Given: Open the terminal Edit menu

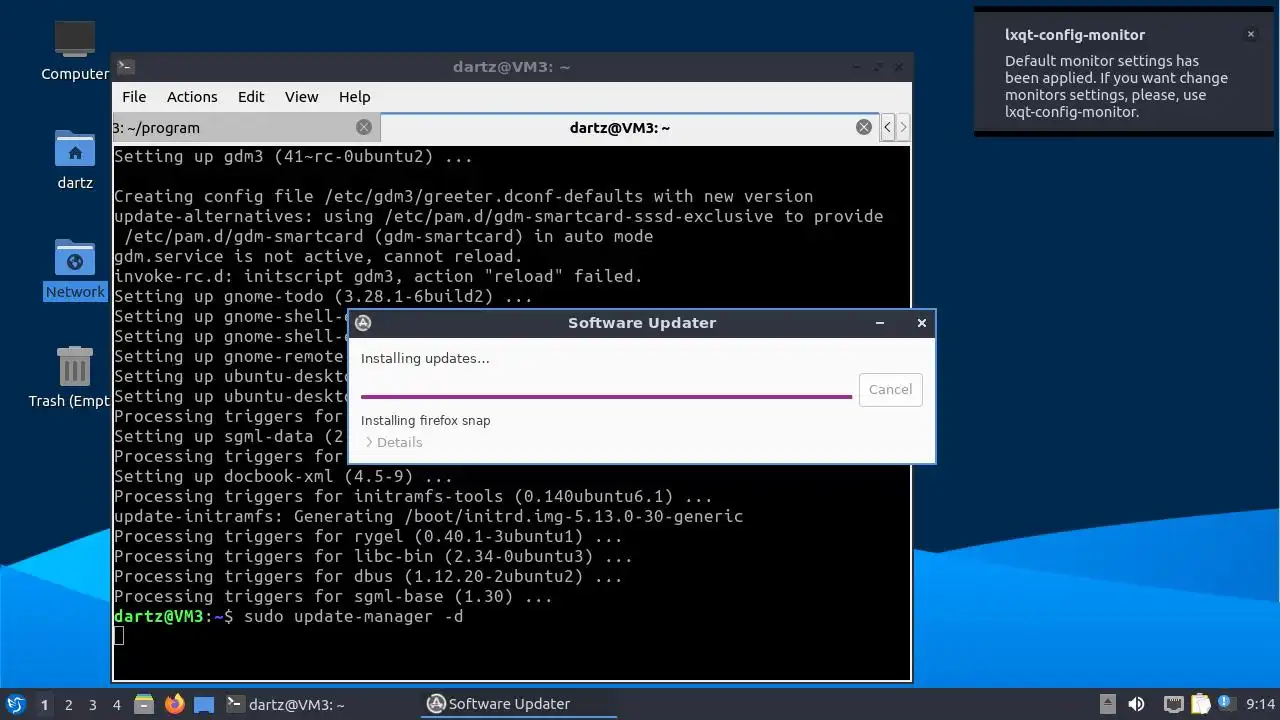Looking at the screenshot, I should (251, 97).
